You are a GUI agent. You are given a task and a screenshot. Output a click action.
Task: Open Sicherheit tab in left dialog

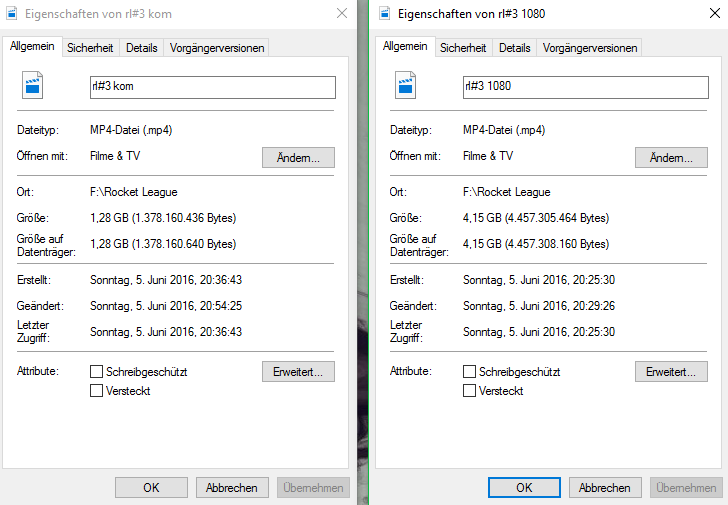point(91,48)
